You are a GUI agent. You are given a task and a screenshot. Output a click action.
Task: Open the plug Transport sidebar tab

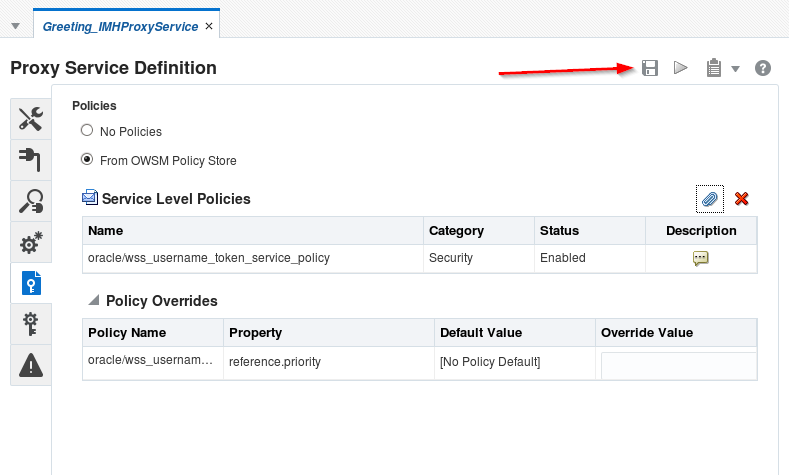pos(31,160)
